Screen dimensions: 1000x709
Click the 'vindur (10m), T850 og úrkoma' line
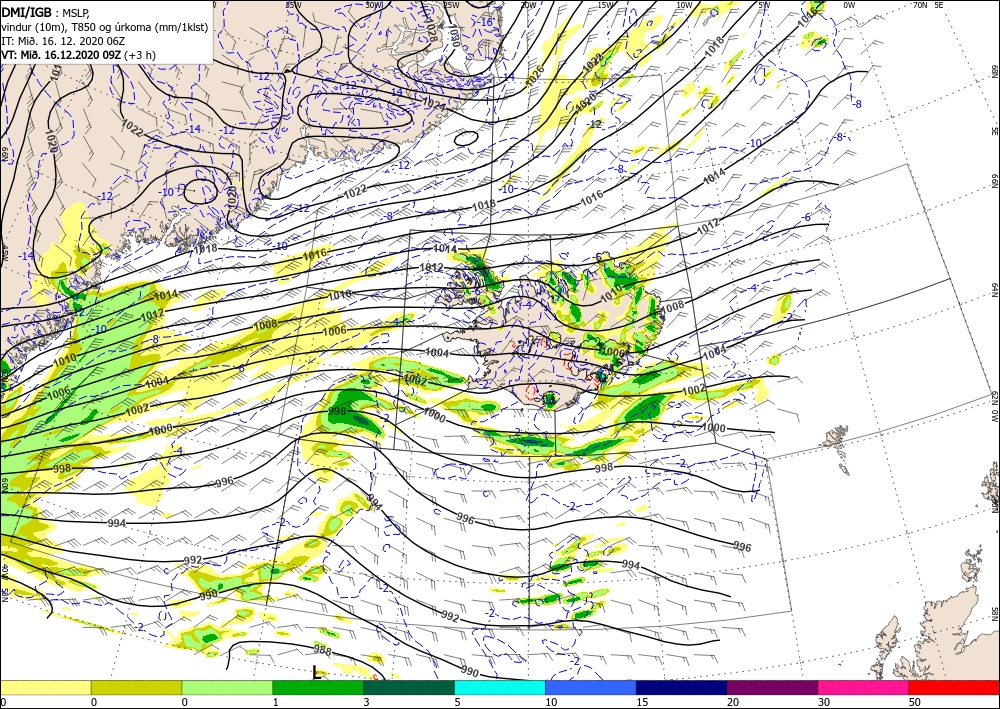coord(105,27)
